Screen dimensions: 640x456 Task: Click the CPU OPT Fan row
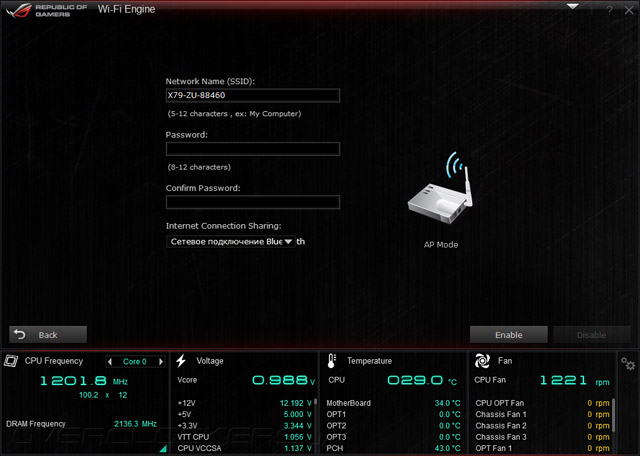pos(542,403)
